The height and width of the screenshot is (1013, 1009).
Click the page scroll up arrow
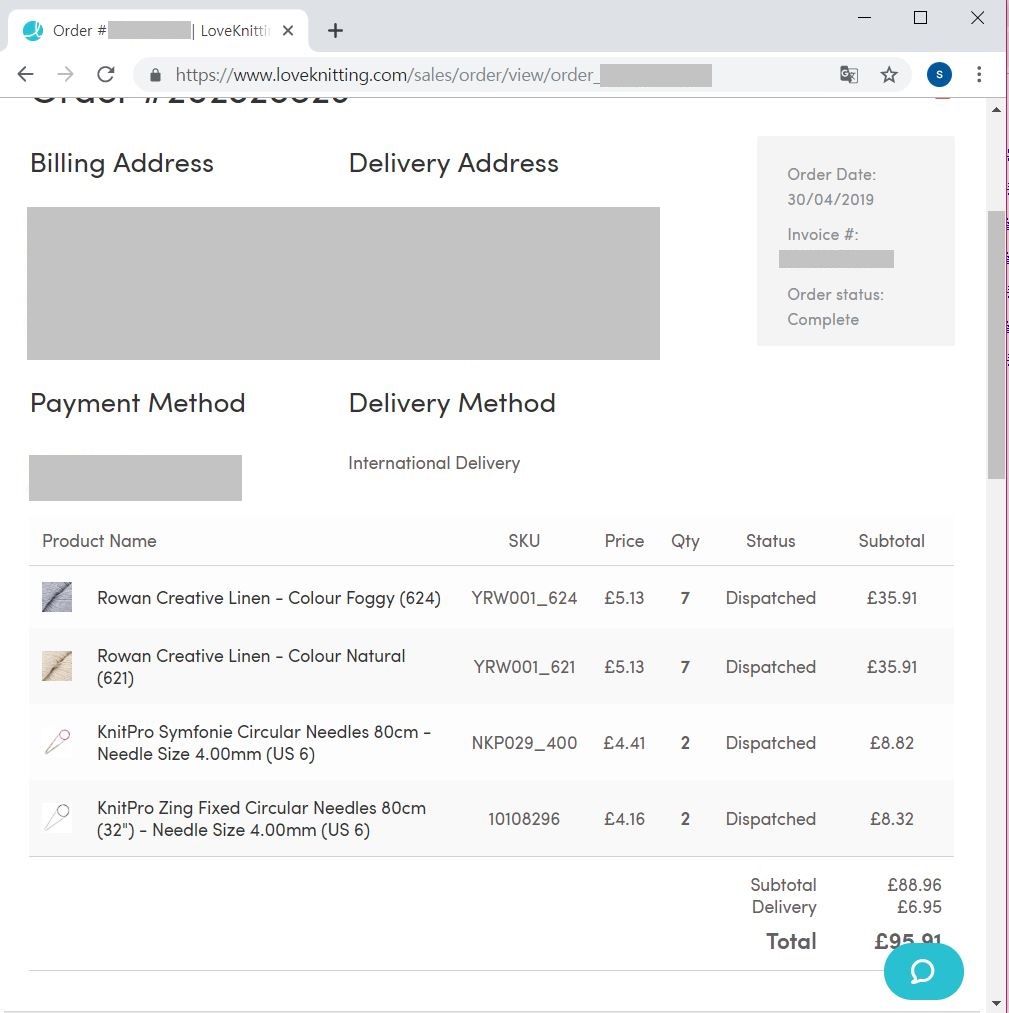click(x=996, y=110)
